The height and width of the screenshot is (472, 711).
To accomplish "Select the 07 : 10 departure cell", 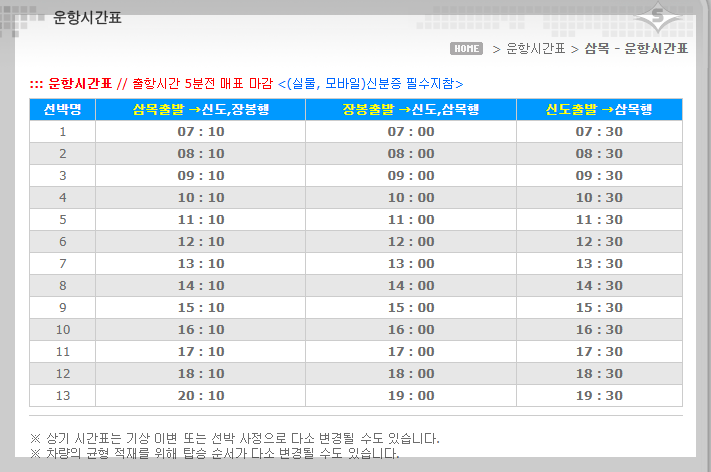I will tap(201, 131).
